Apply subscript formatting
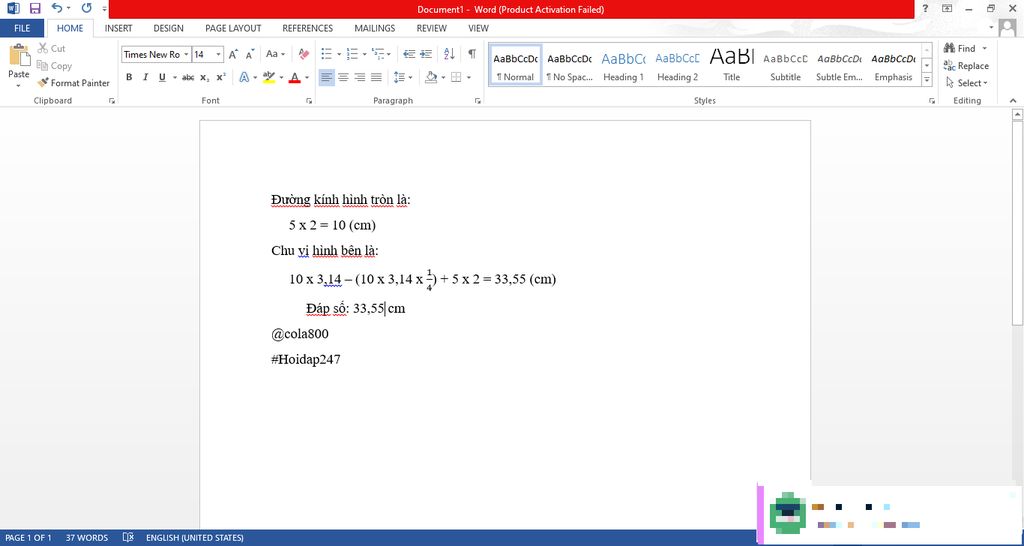1024x546 pixels. pyautogui.click(x=205, y=77)
